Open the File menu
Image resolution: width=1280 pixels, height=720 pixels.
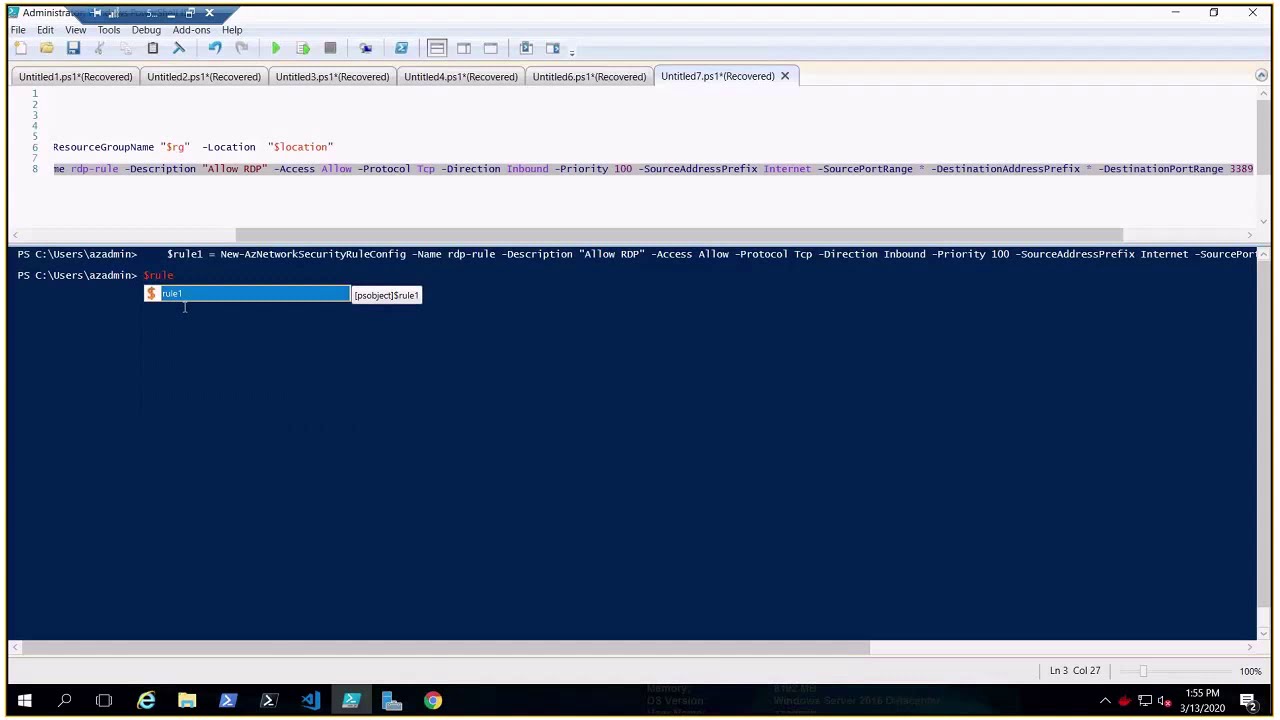(x=18, y=30)
